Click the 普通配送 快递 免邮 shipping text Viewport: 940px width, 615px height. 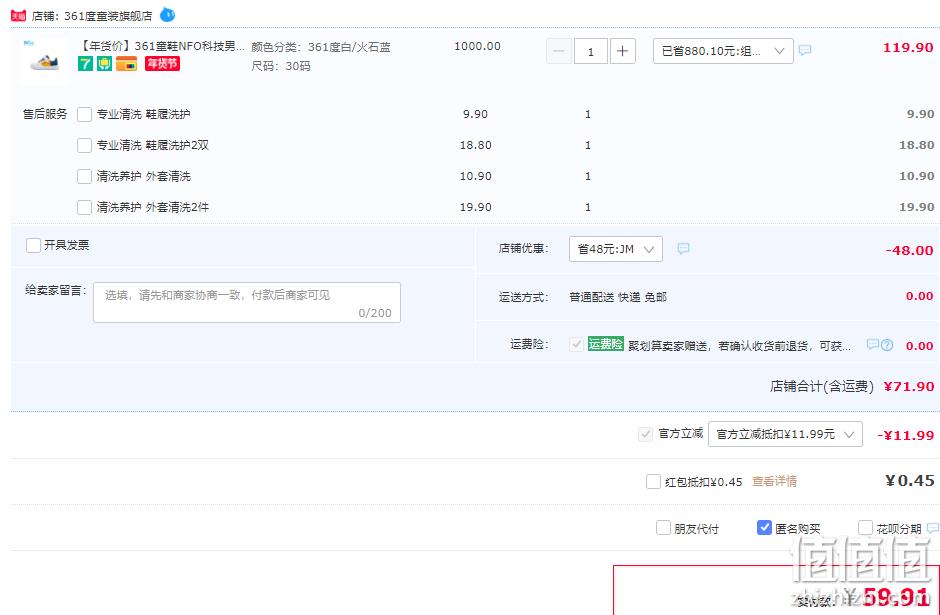click(617, 297)
